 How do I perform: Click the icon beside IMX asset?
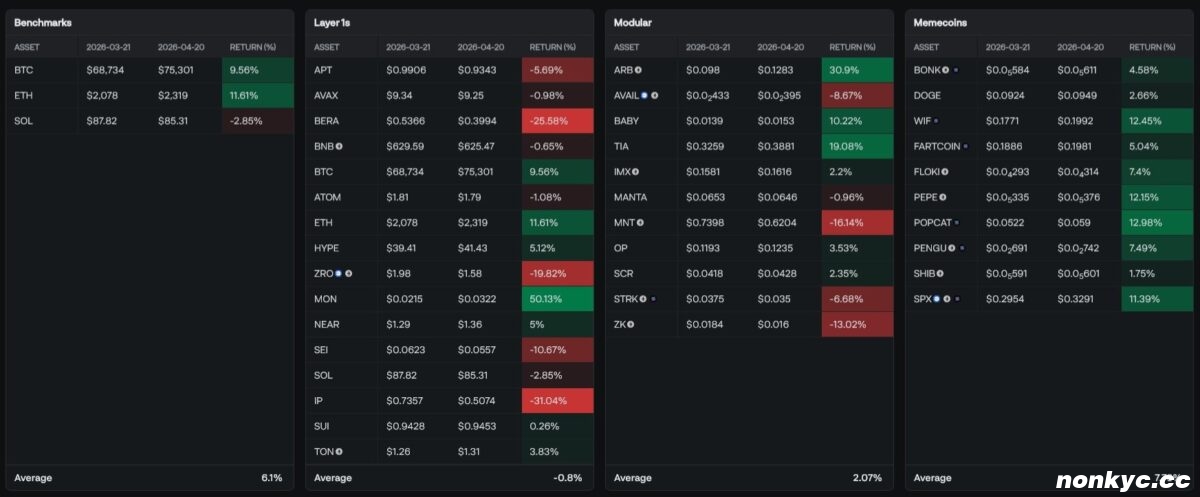pos(637,172)
